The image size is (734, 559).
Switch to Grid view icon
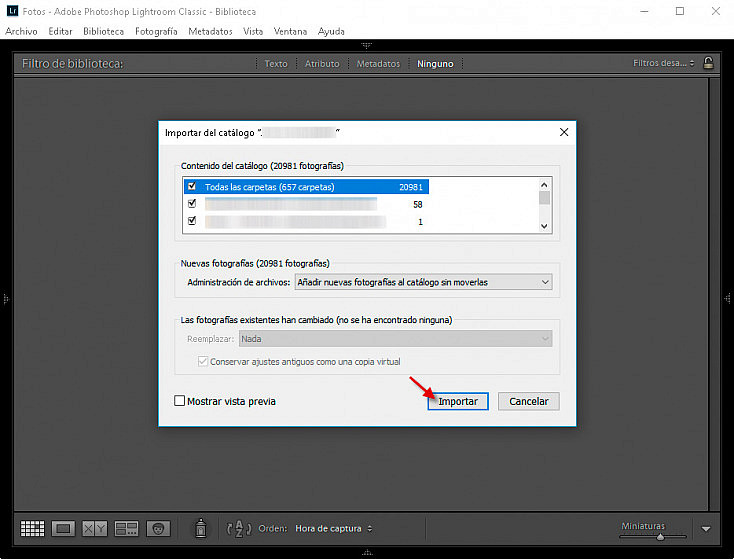[x=33, y=529]
